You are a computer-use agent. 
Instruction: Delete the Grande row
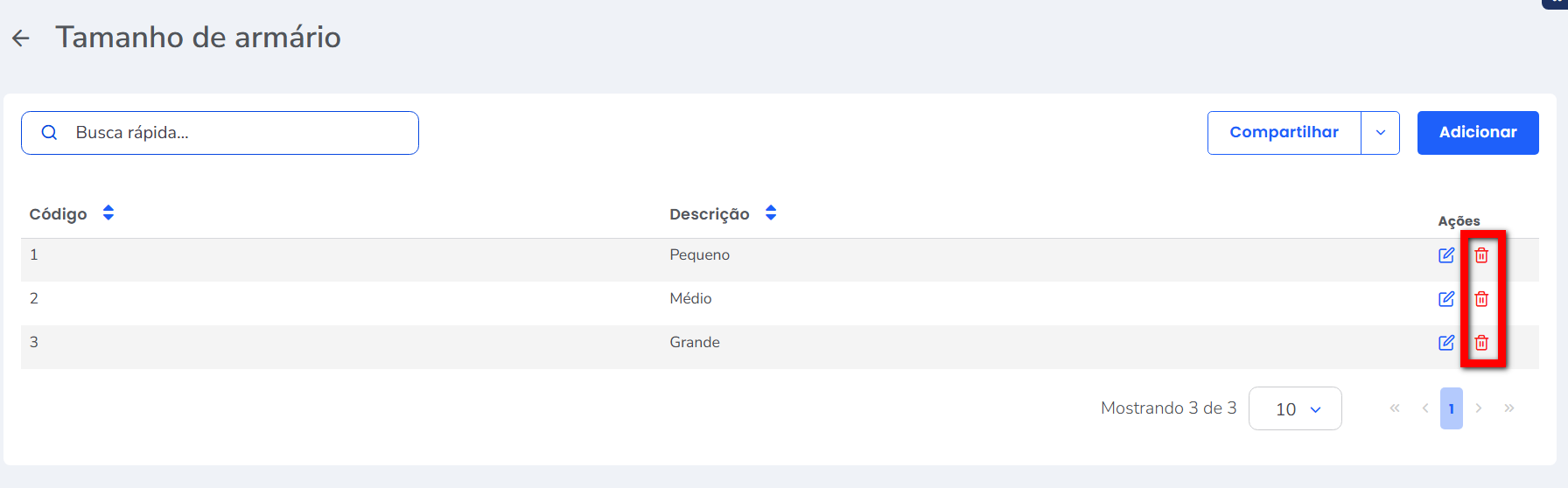point(1481,343)
